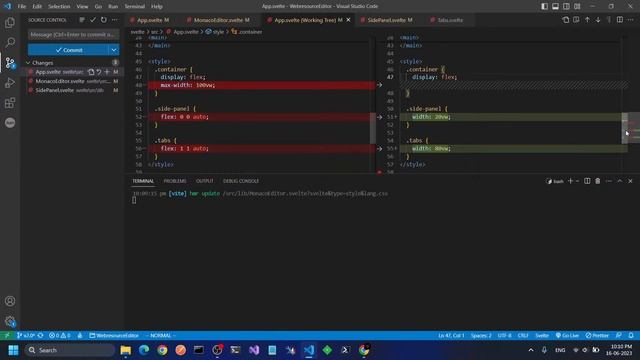Switch to the PROBLEMS panel tab

pos(175,181)
